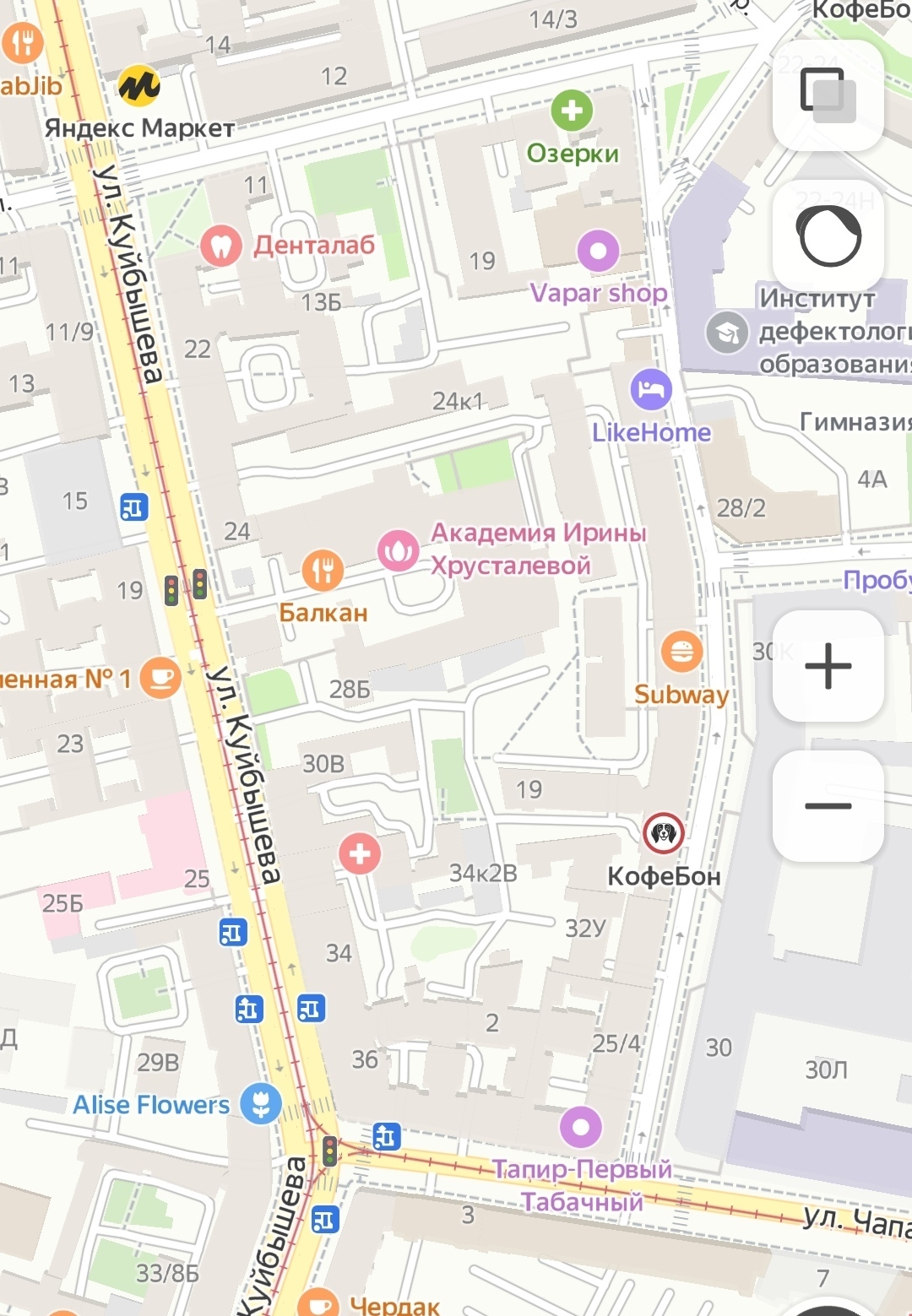The image size is (912, 1316).
Task: Select the Озерки pharmacy pin
Action: (x=573, y=111)
